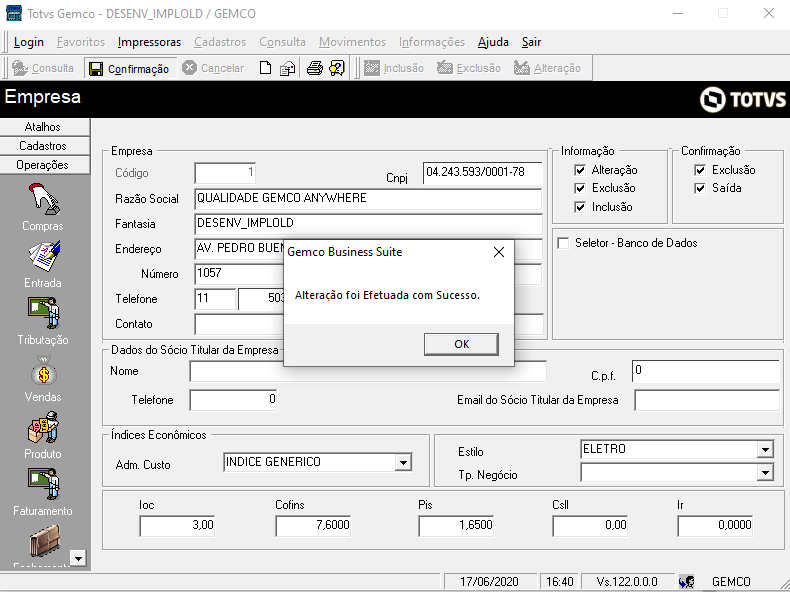Screen dimensions: 790x592
Task: Open the Produto sidebar icon
Action: [44, 427]
